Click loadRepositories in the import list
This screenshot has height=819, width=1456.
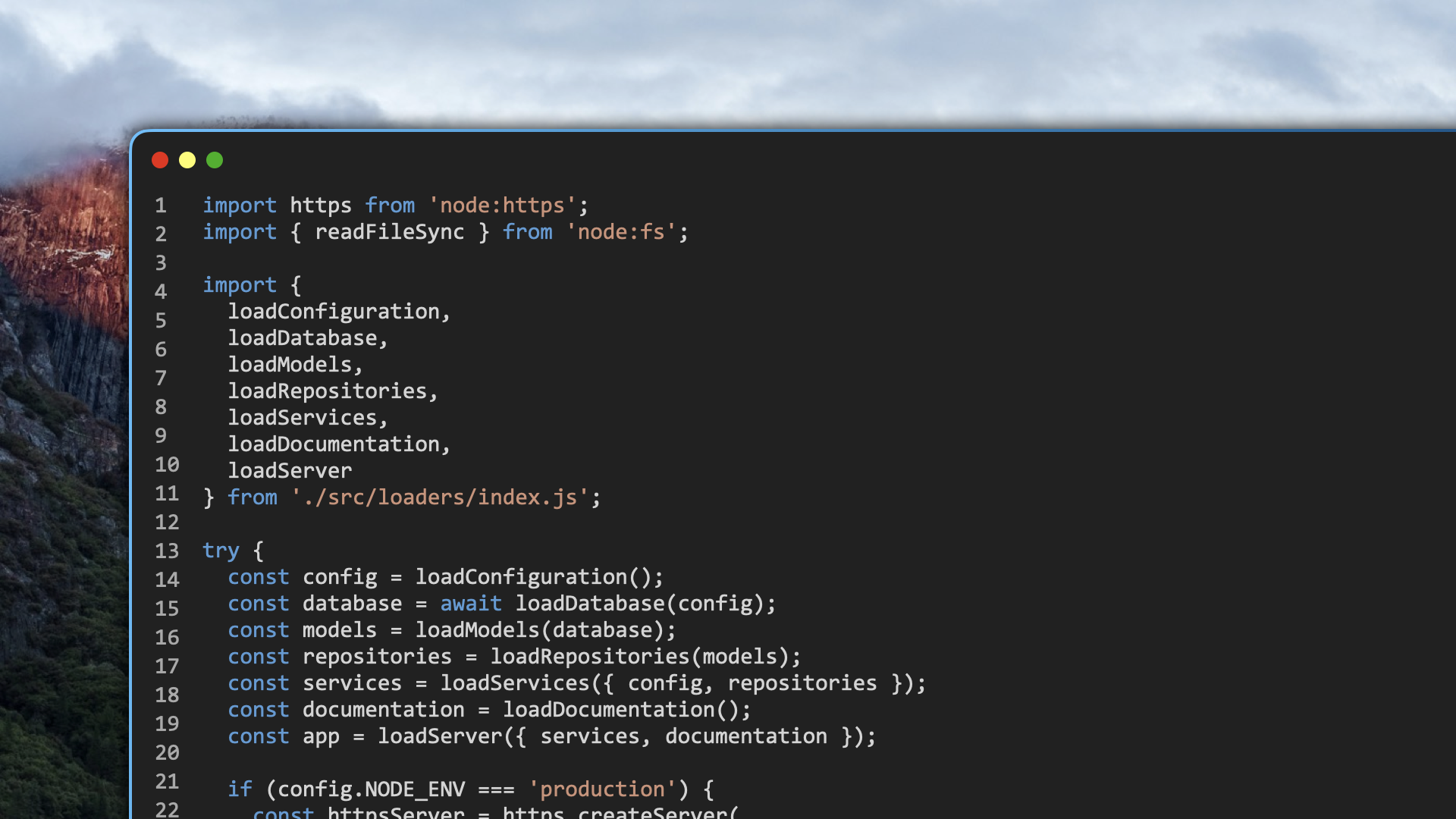pos(328,391)
